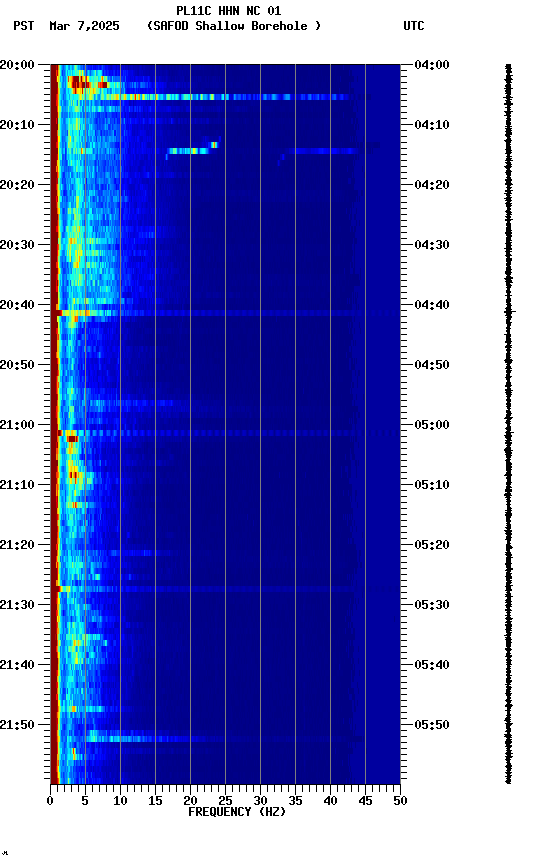Click the frequency axis value '20'
Screen dimensions: 552x864
(190, 801)
